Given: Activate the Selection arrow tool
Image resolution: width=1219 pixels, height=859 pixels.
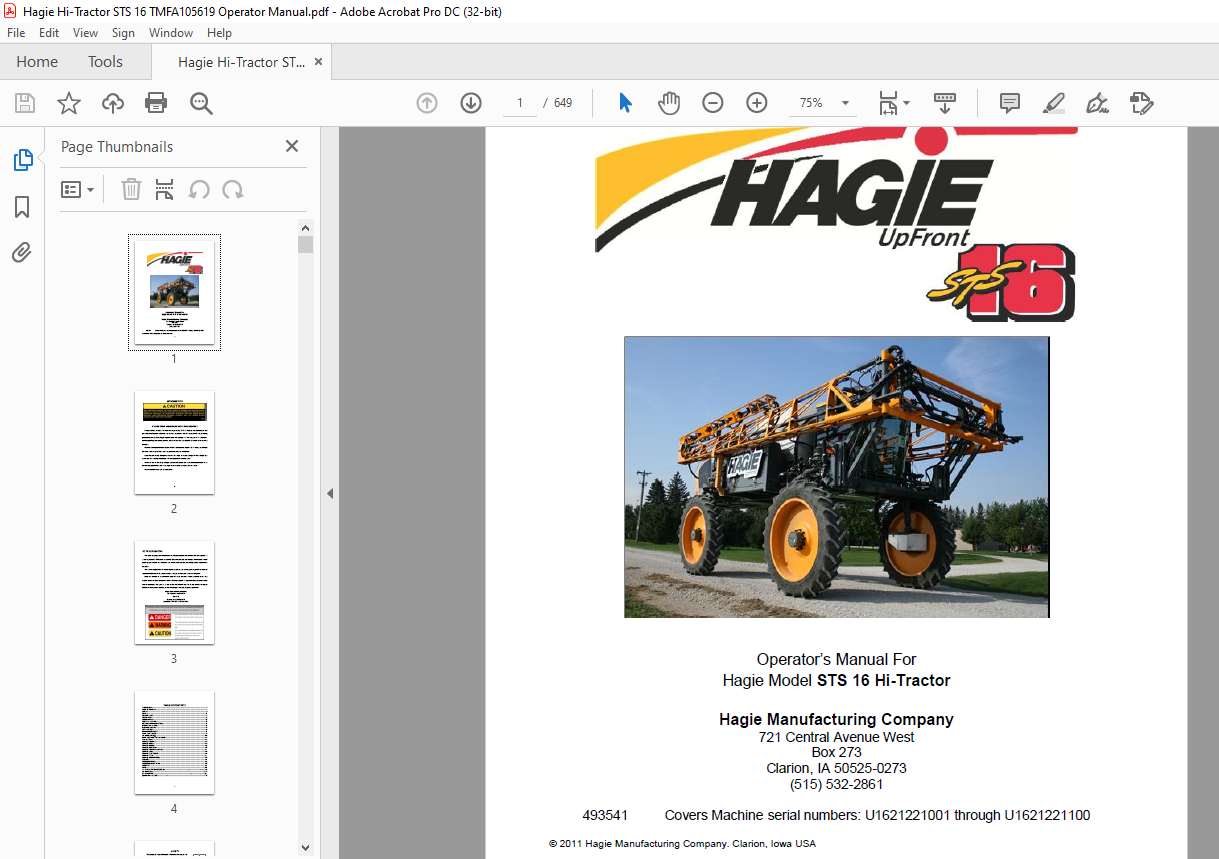Looking at the screenshot, I should coord(626,103).
